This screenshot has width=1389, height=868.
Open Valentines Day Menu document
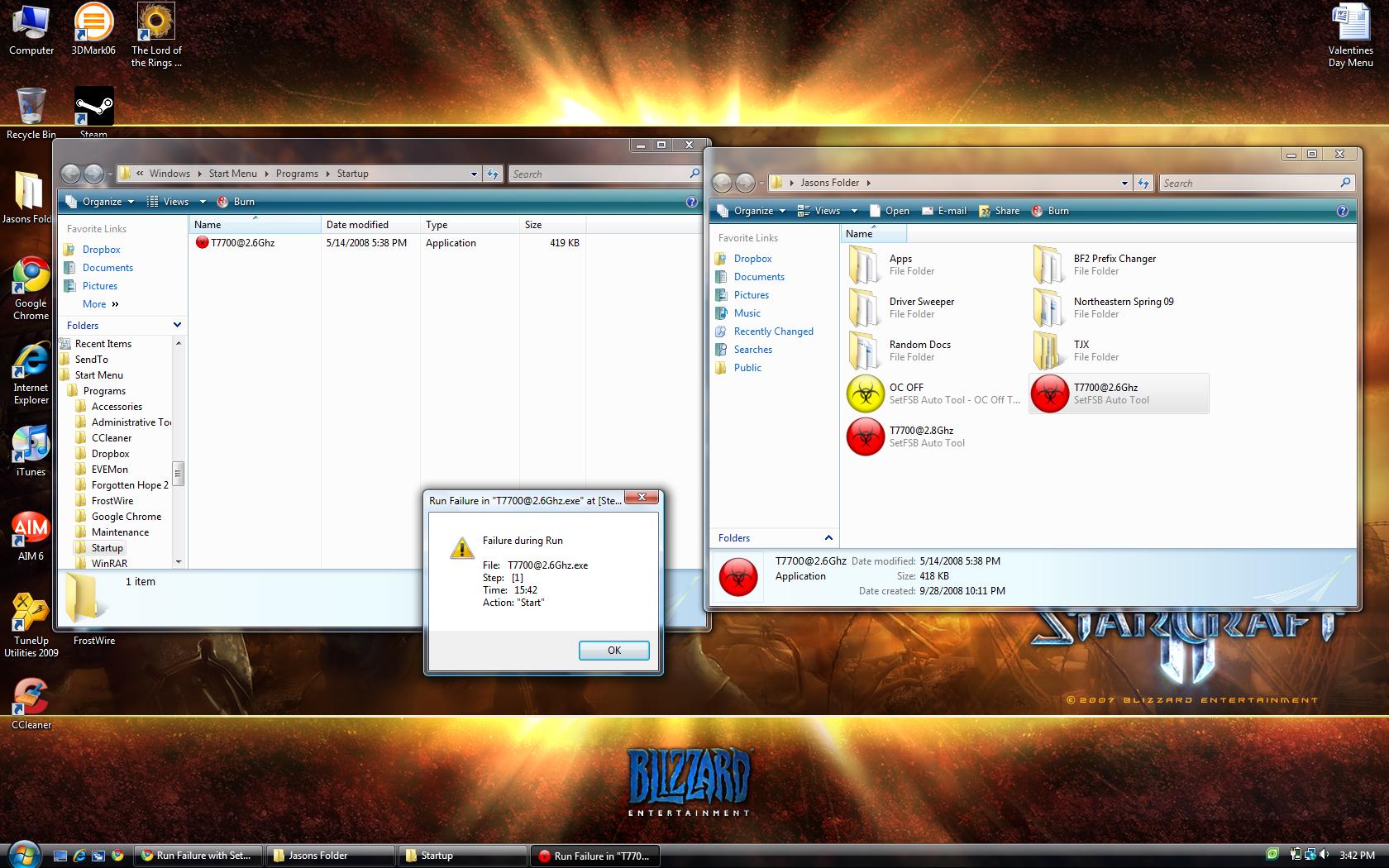click(x=1350, y=36)
